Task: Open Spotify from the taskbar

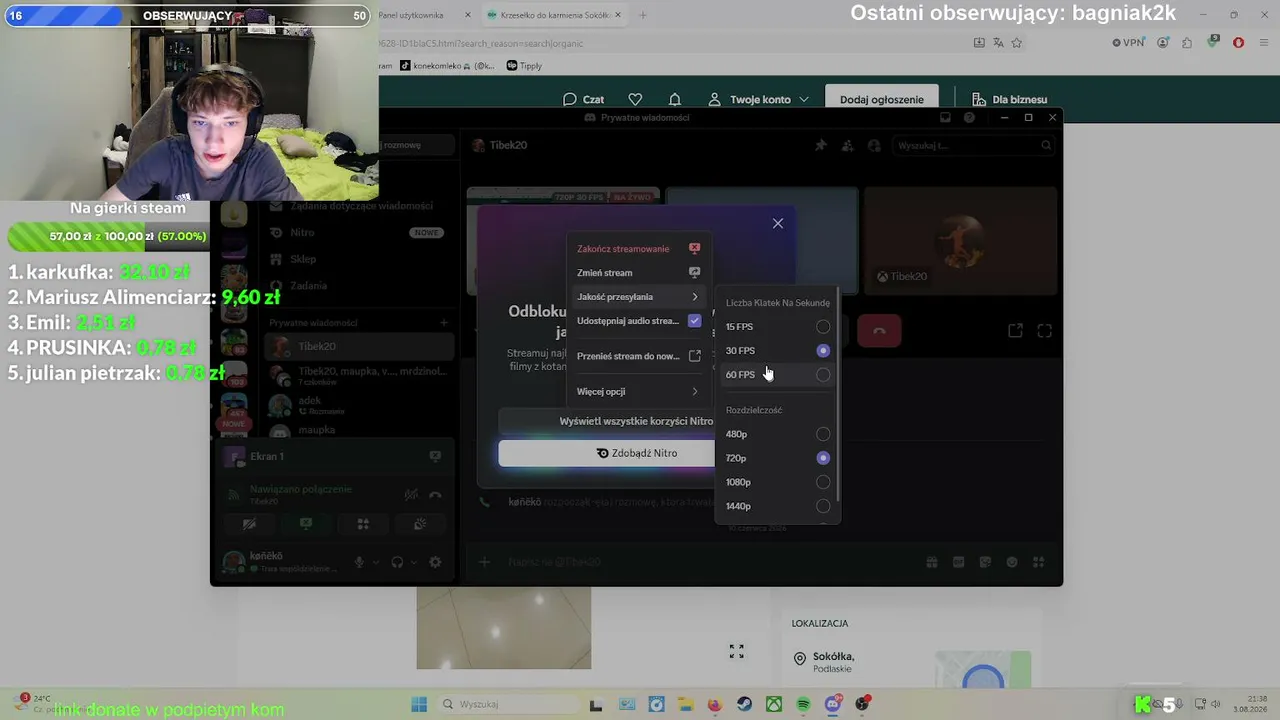Action: pos(804,704)
